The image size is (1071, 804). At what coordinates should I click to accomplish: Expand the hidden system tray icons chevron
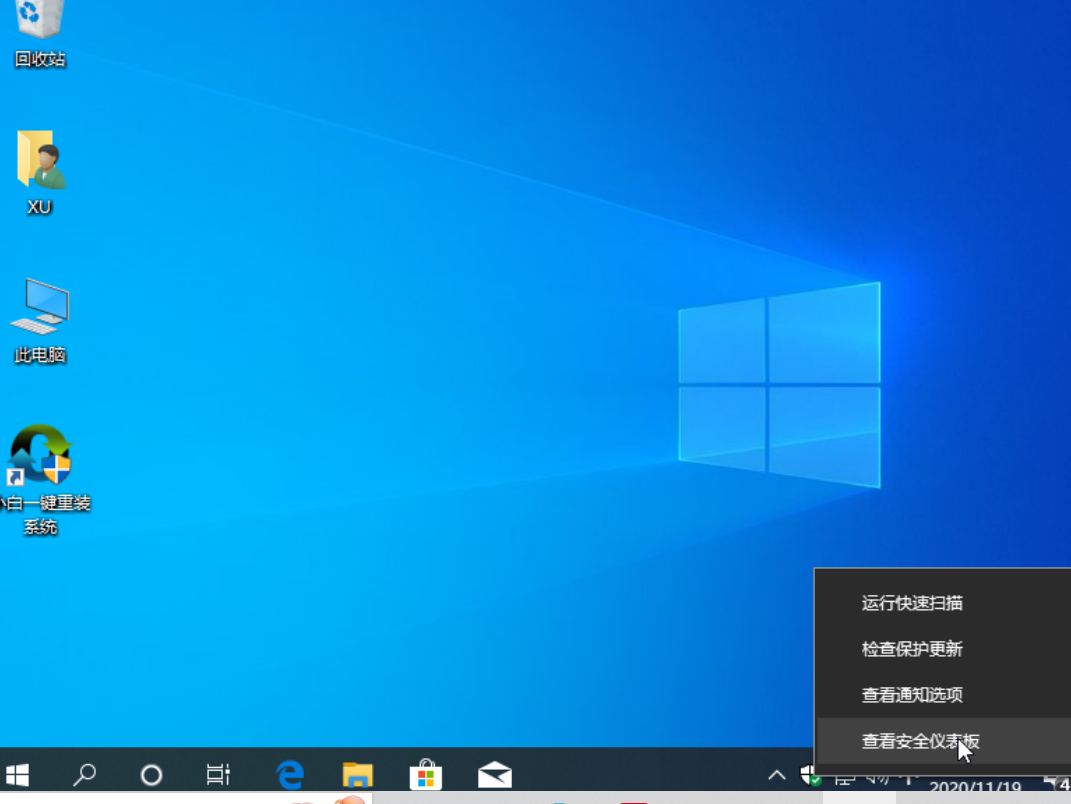(x=776, y=774)
